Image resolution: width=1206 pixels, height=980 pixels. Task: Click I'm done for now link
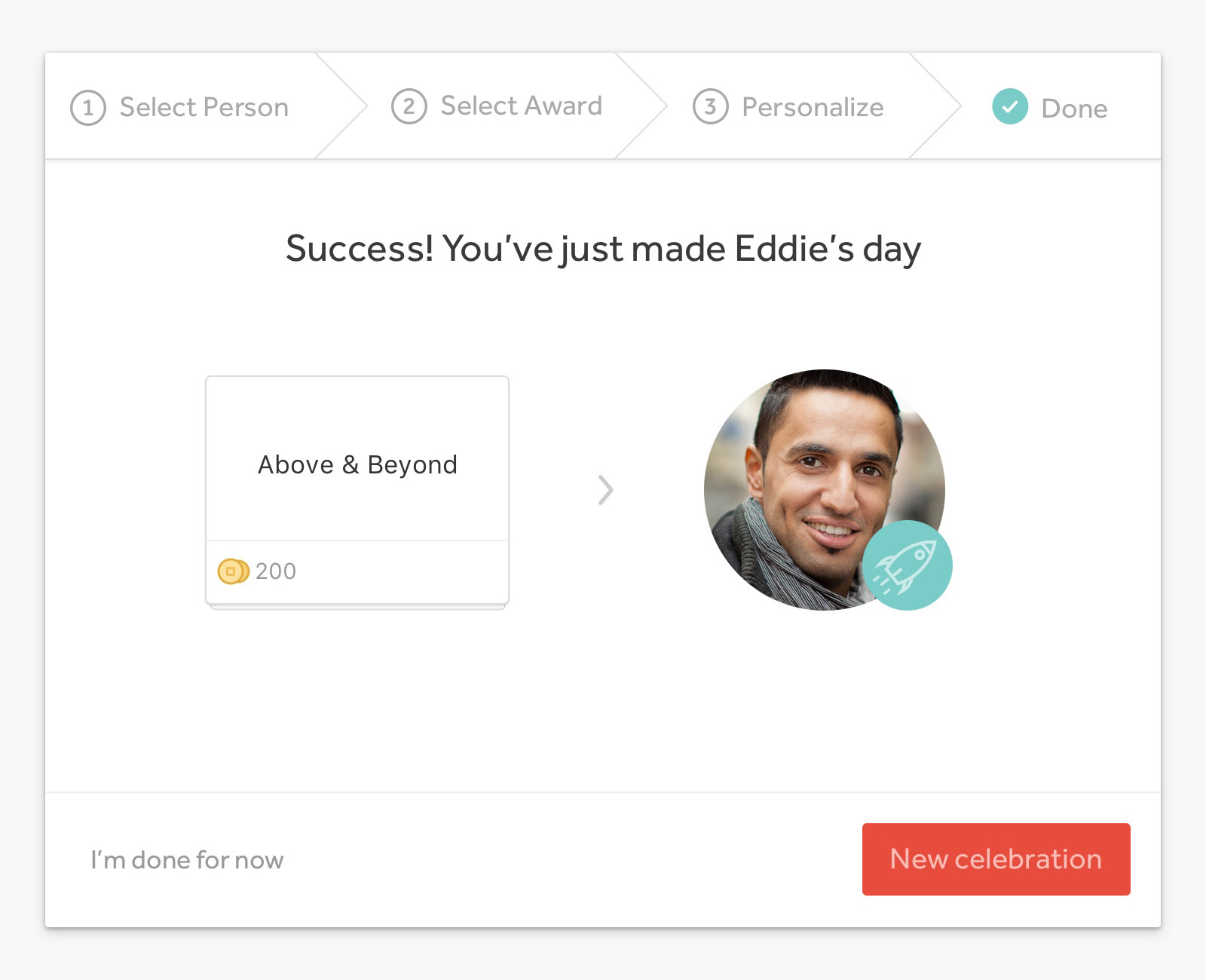click(x=187, y=859)
